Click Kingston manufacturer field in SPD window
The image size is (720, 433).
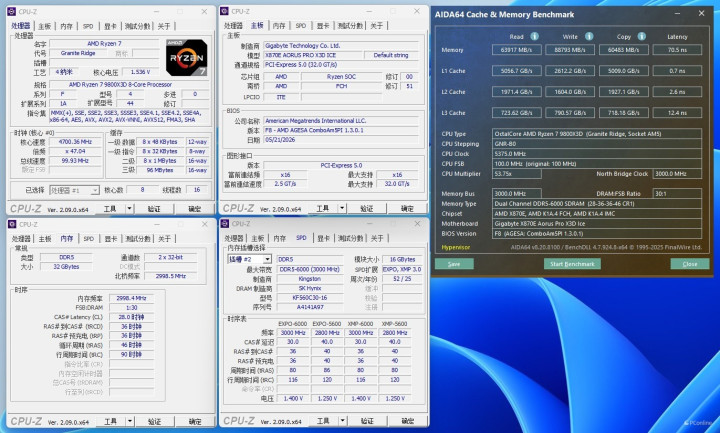coord(309,279)
